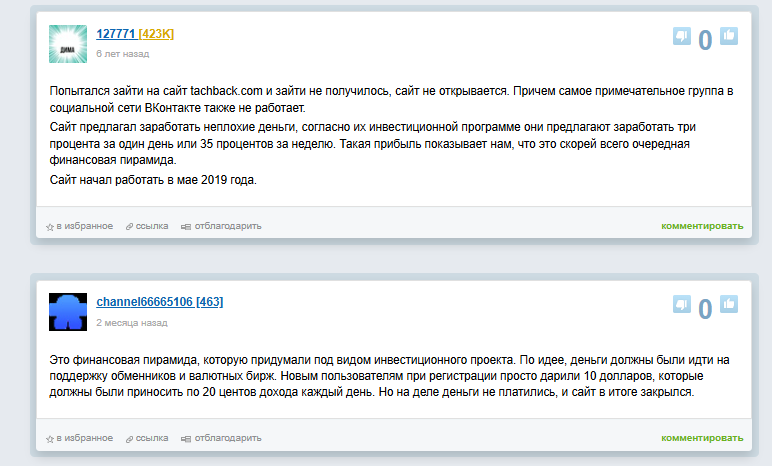
Task: Thank channel66665106 via отблагодарить
Action: click(221, 438)
